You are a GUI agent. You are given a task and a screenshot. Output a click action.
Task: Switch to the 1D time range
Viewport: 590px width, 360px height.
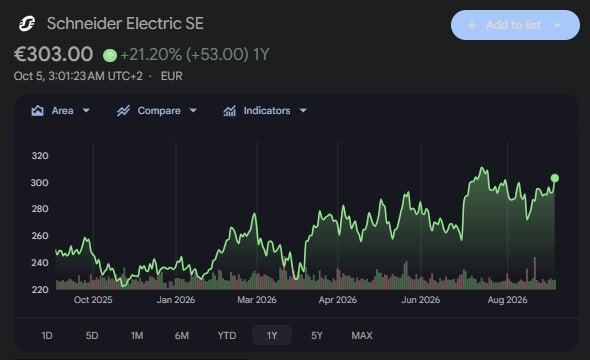47,335
